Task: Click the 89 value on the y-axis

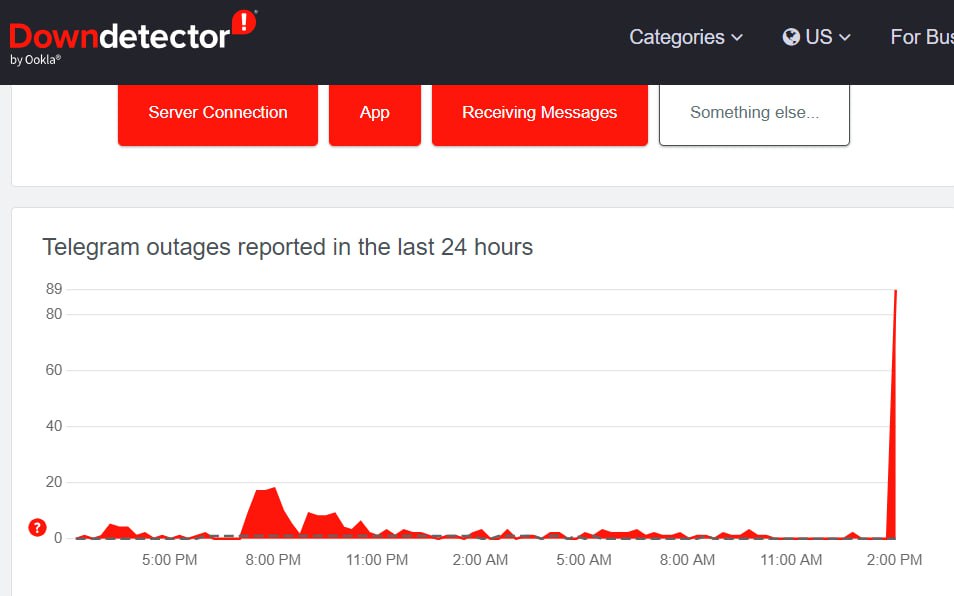Action: click(x=53, y=290)
